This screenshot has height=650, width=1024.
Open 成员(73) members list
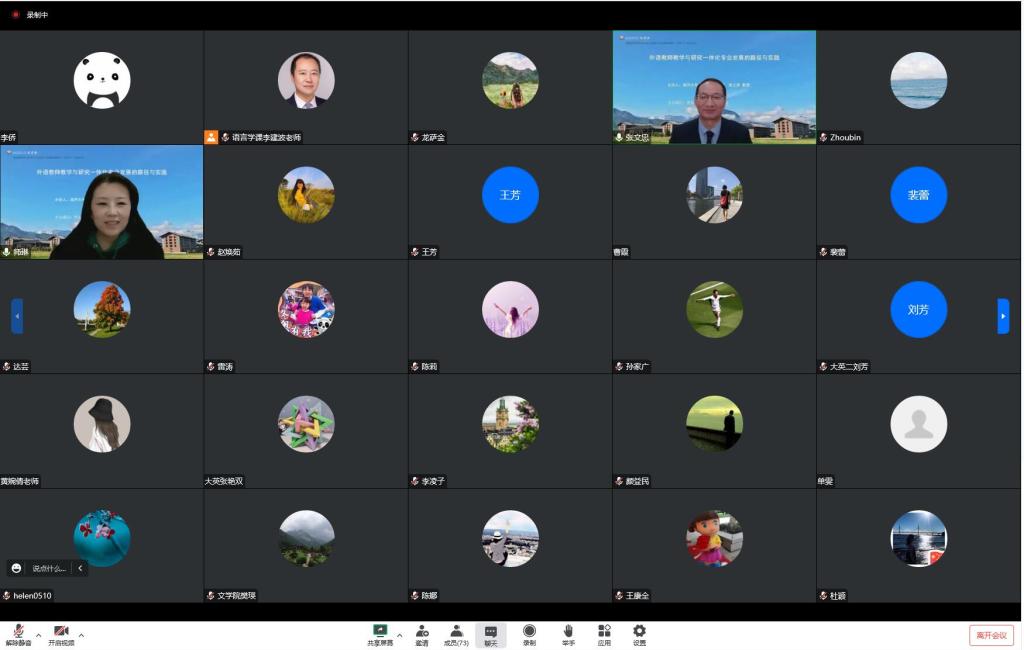(456, 634)
